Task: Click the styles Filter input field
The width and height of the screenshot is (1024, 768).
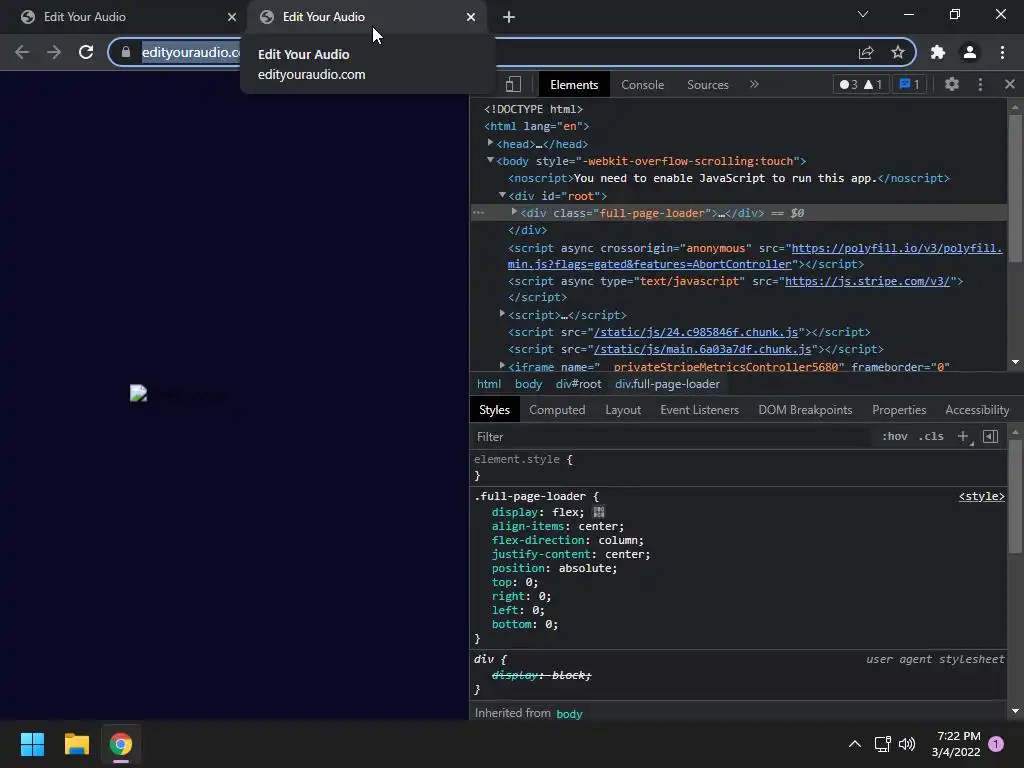Action: click(x=673, y=436)
